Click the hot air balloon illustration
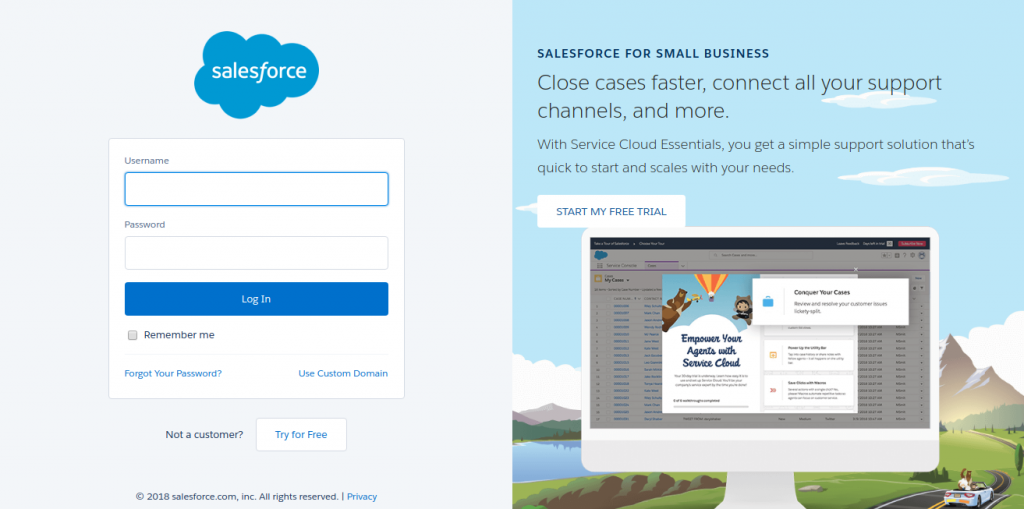This screenshot has width=1024, height=509. [x=711, y=288]
